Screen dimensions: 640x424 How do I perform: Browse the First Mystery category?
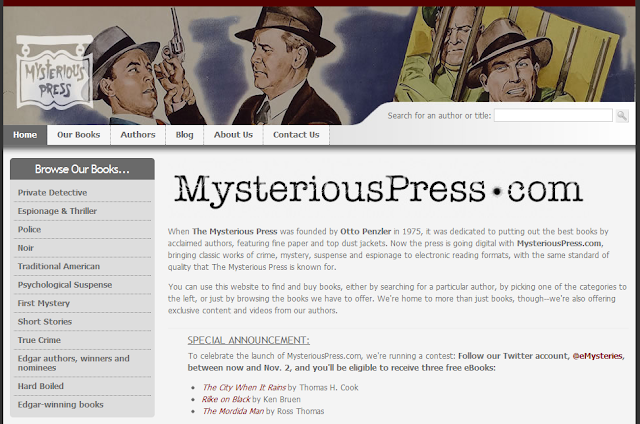tap(44, 303)
